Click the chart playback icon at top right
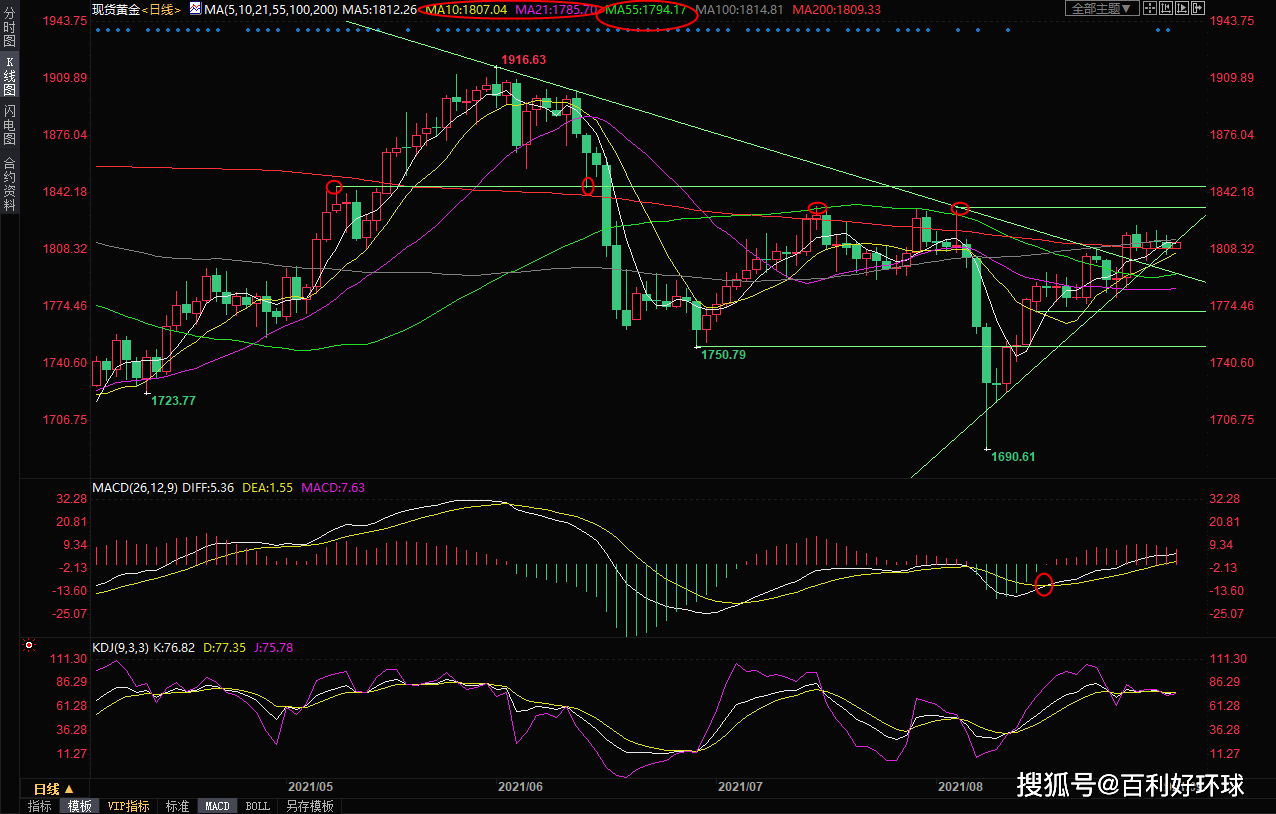Screen dimensions: 1276x814 tap(1182, 8)
